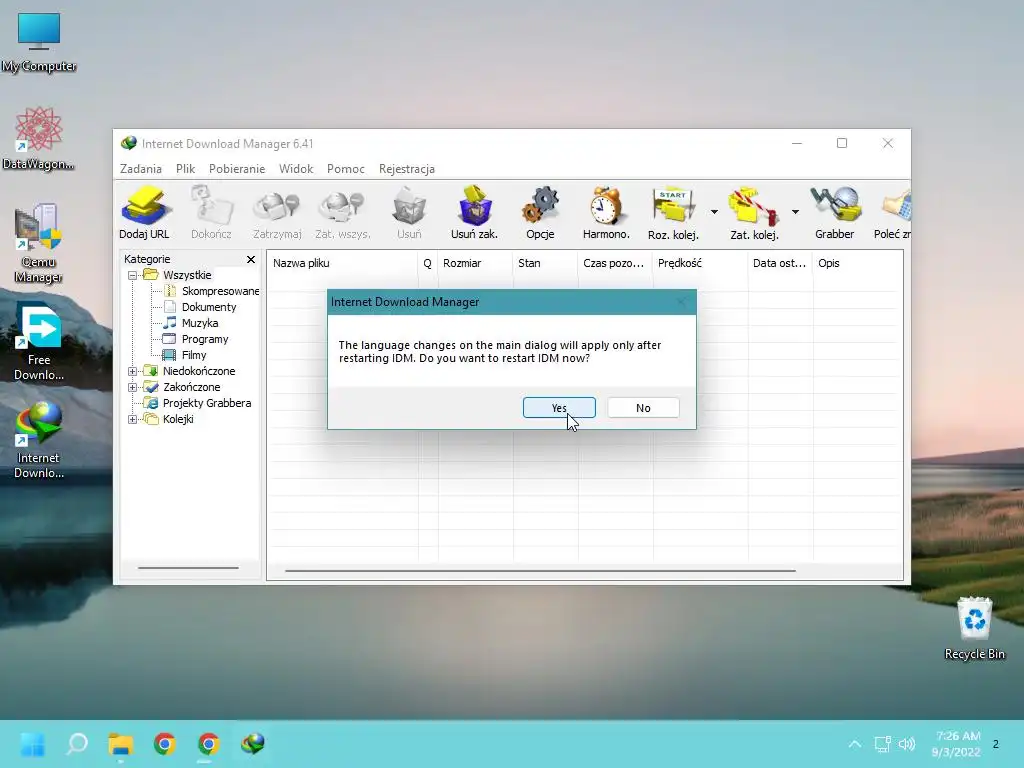Open dropdown arrow next to Zat. kolej.
1024x768 pixels.
(795, 212)
